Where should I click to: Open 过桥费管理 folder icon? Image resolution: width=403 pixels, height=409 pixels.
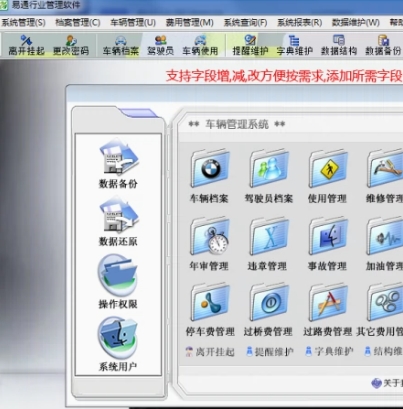coord(269,302)
